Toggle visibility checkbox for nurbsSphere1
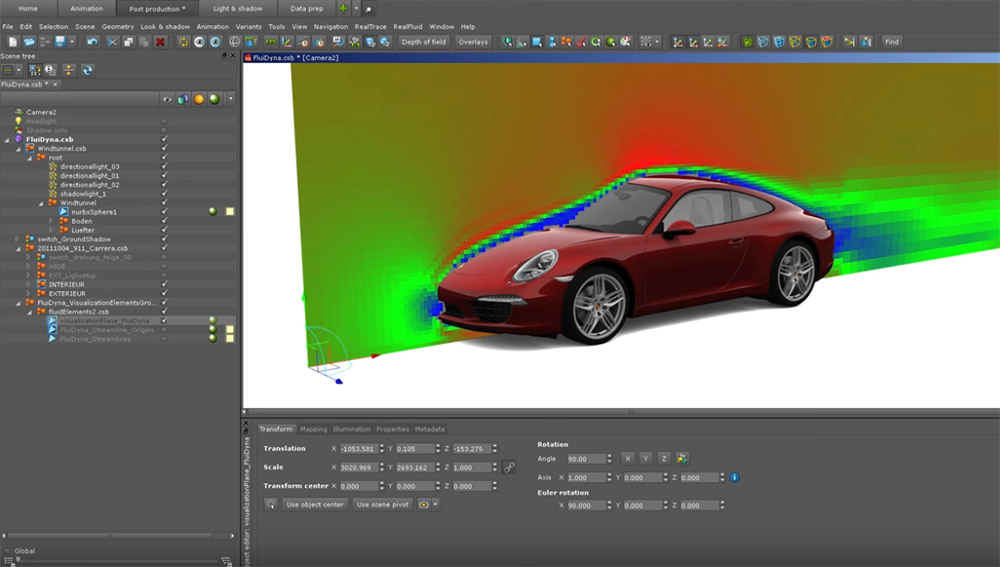This screenshot has width=1000, height=567. (x=165, y=212)
